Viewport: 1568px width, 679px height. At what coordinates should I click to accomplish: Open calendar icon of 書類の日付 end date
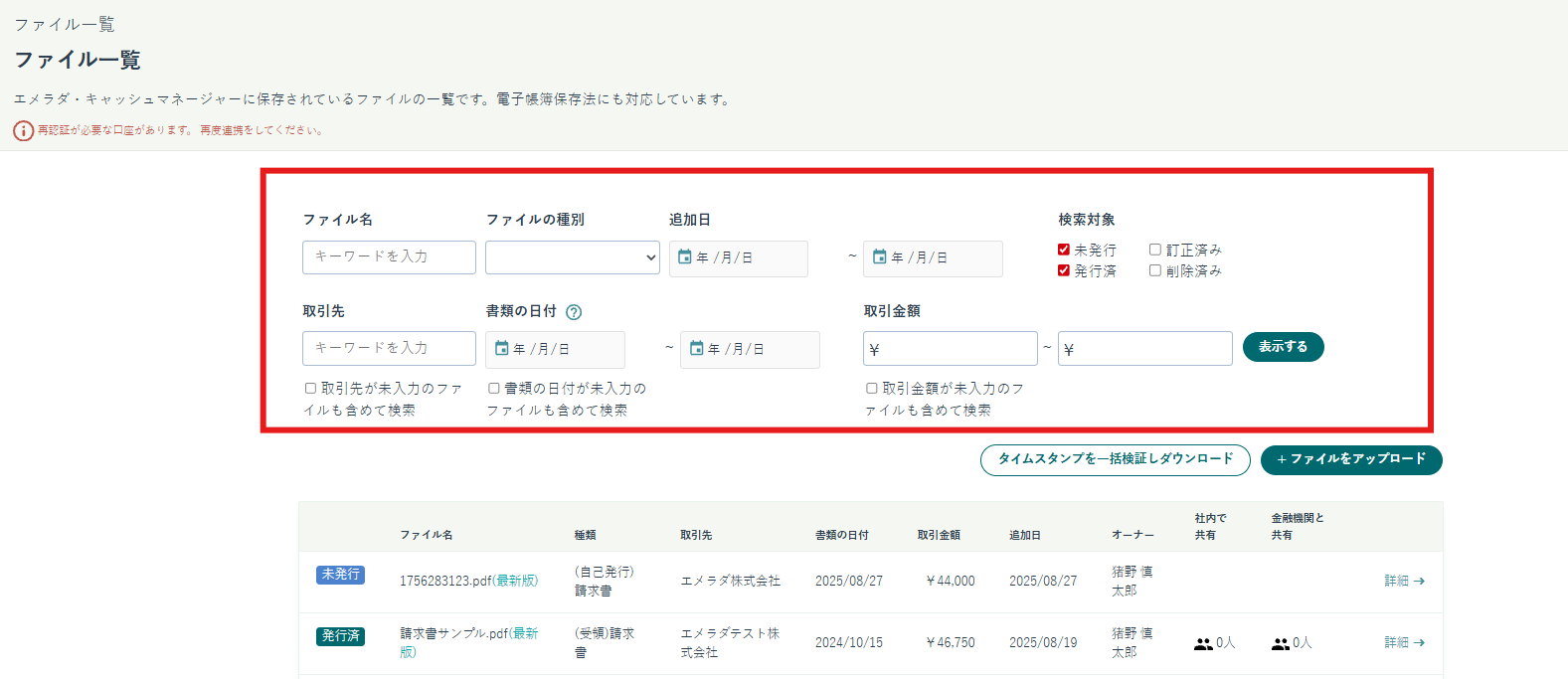[x=697, y=349]
